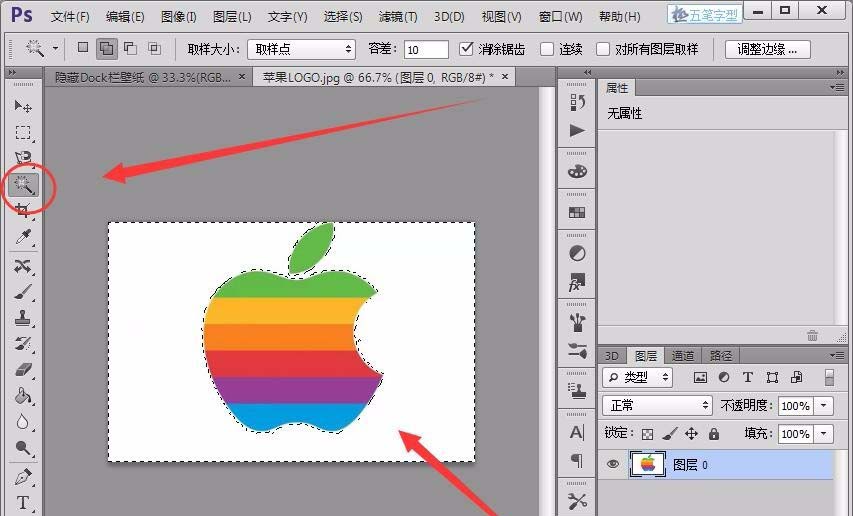This screenshot has width=853, height=516.
Task: Open the 选择(S) menu
Action: click(343, 17)
